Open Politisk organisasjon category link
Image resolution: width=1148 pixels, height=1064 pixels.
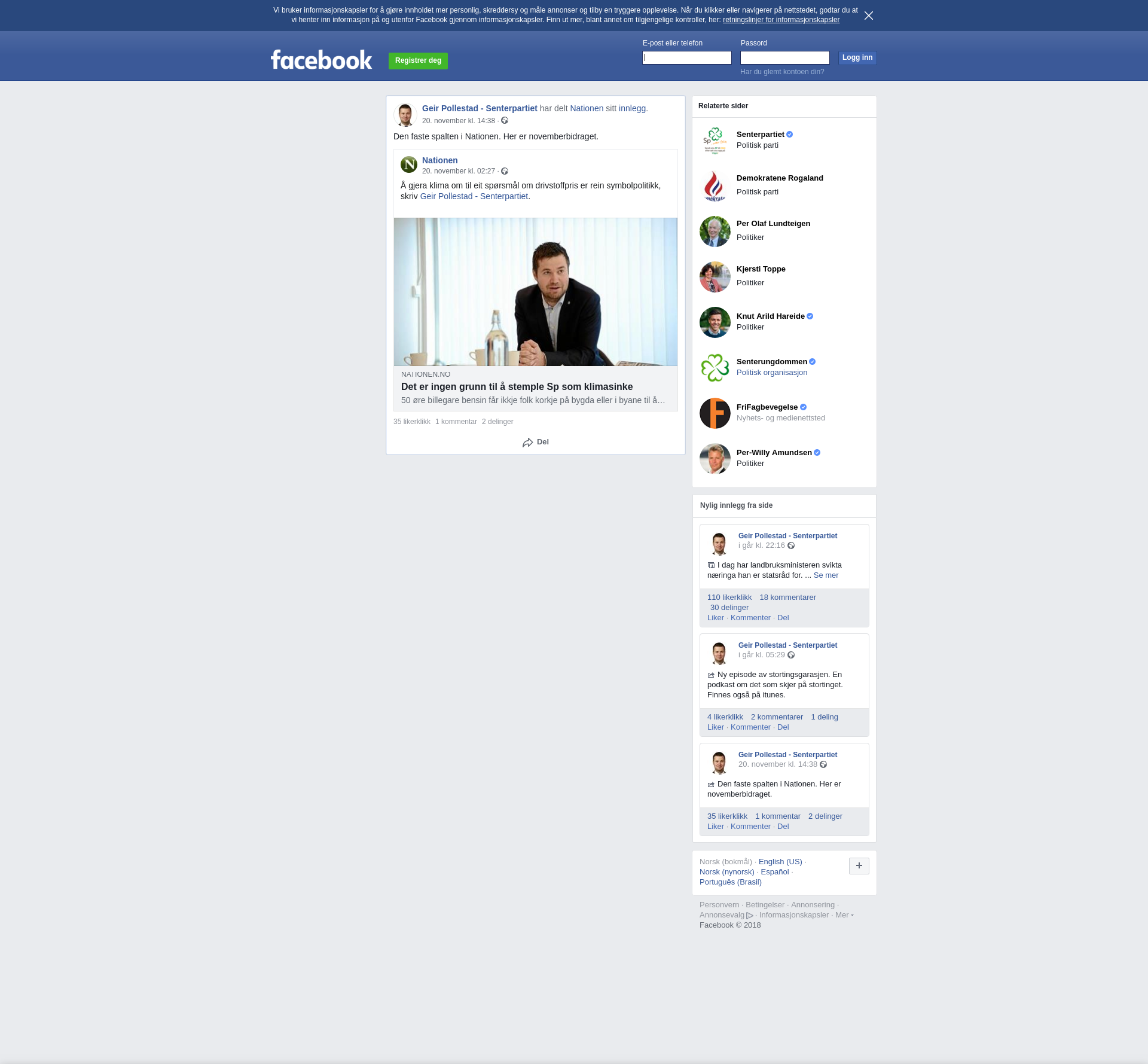[x=772, y=373]
